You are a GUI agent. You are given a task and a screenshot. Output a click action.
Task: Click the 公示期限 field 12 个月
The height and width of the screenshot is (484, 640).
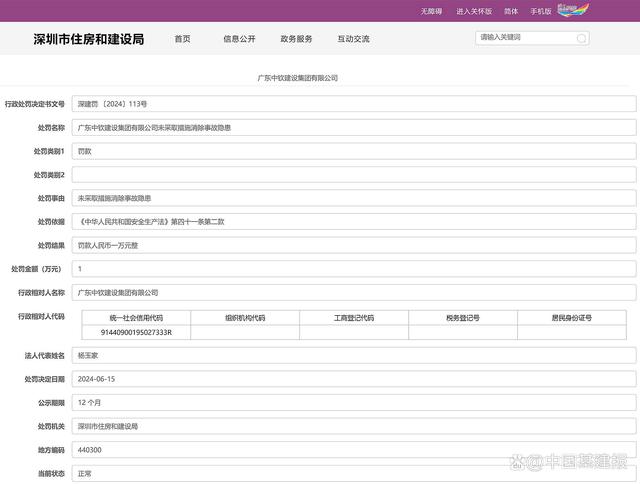(354, 403)
